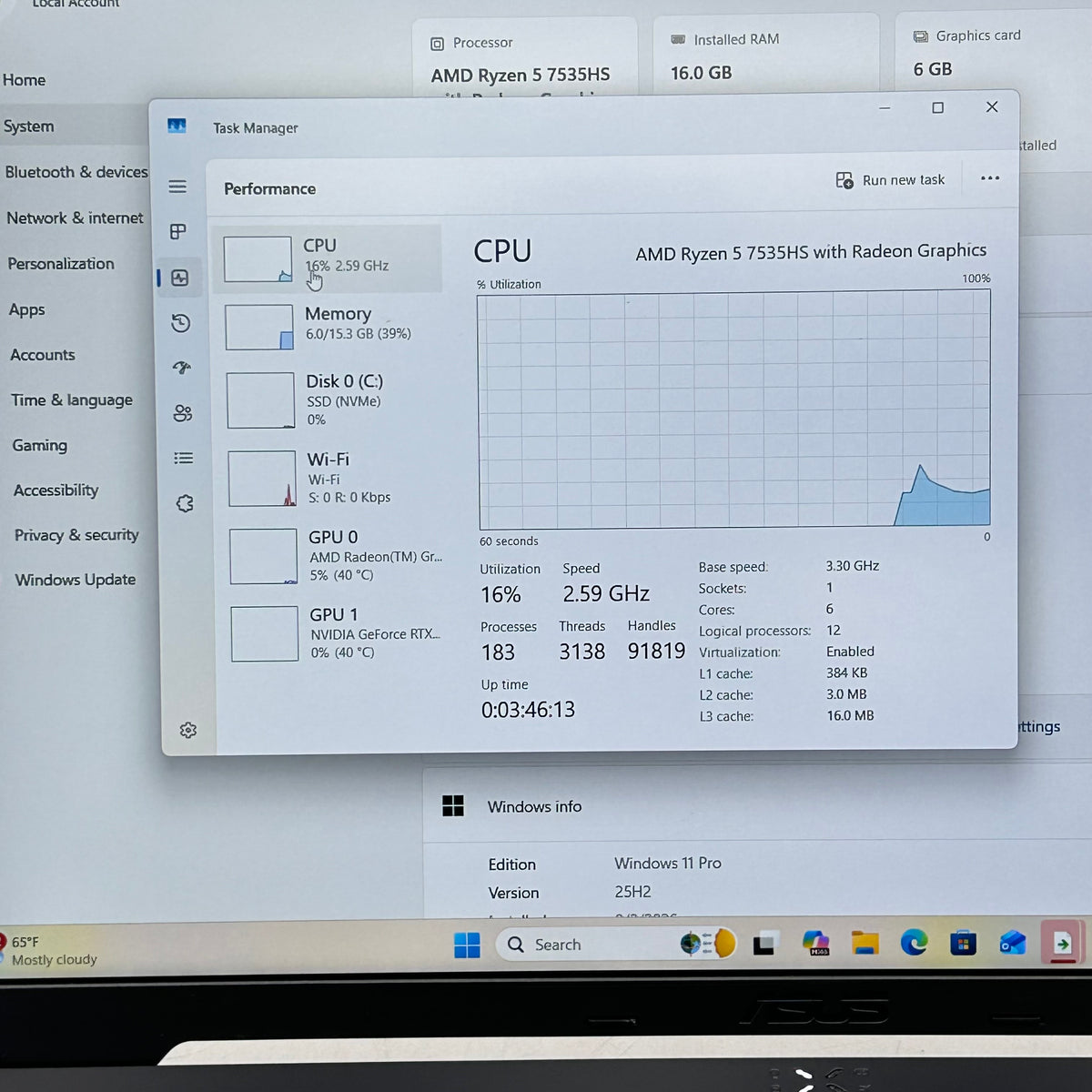Screen dimensions: 1092x1092
Task: Open the Services page icon
Action: click(x=185, y=503)
